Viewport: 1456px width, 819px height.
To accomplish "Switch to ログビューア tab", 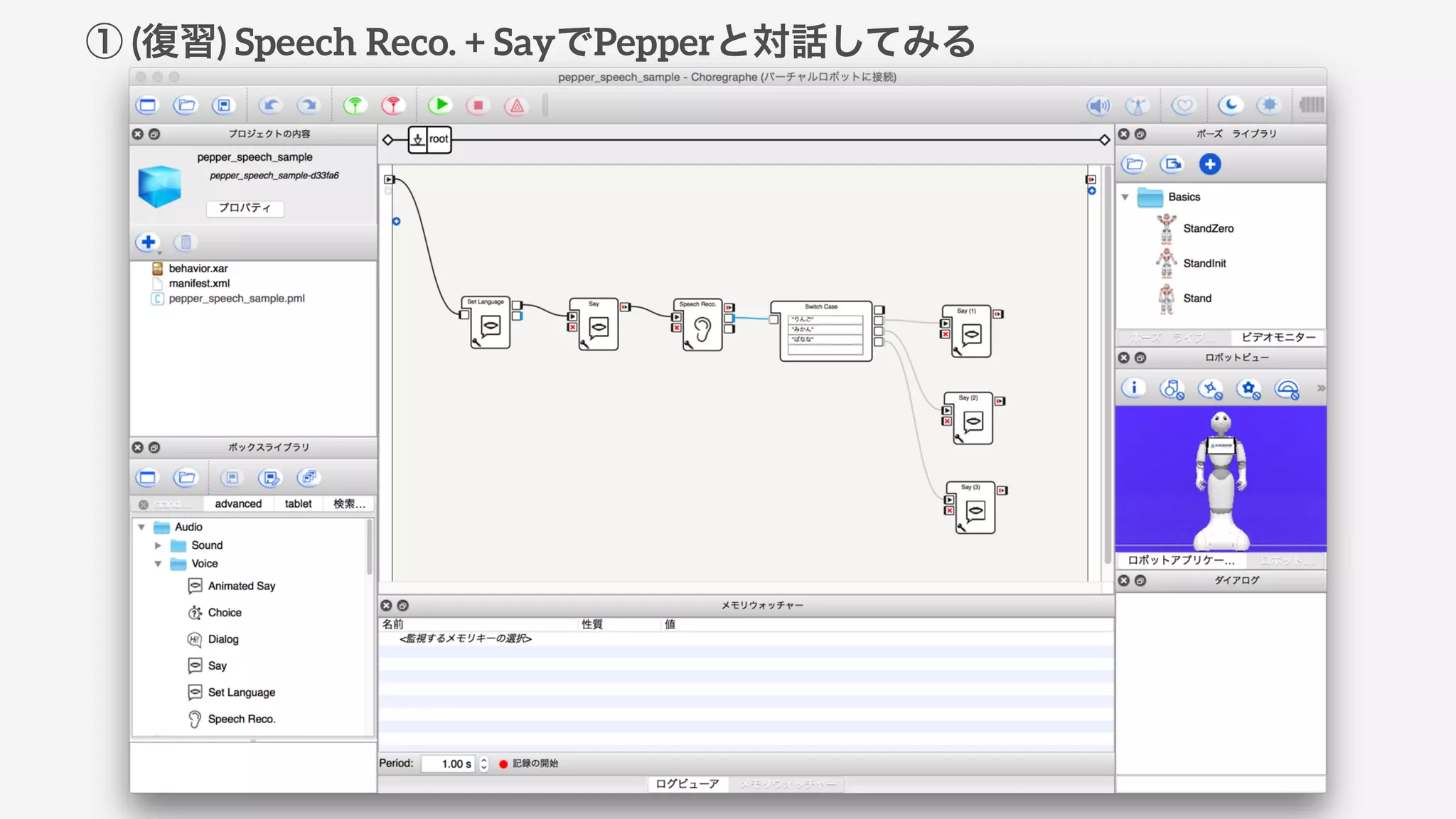I will click(687, 783).
